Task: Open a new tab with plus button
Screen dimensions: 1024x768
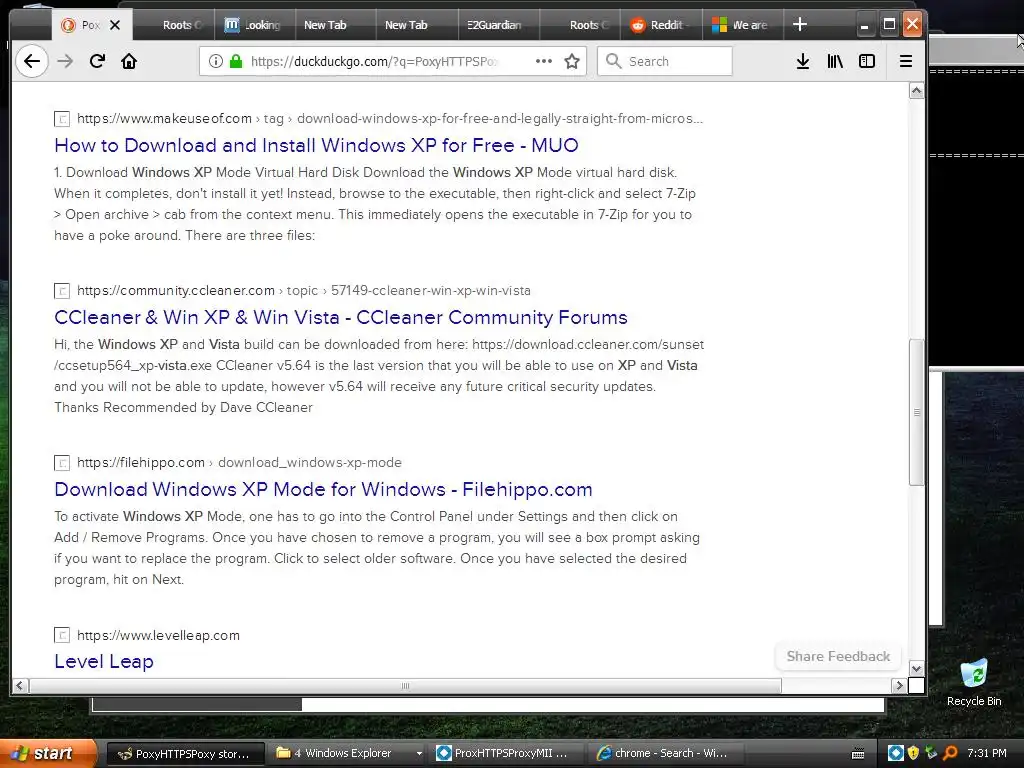Action: tap(799, 25)
